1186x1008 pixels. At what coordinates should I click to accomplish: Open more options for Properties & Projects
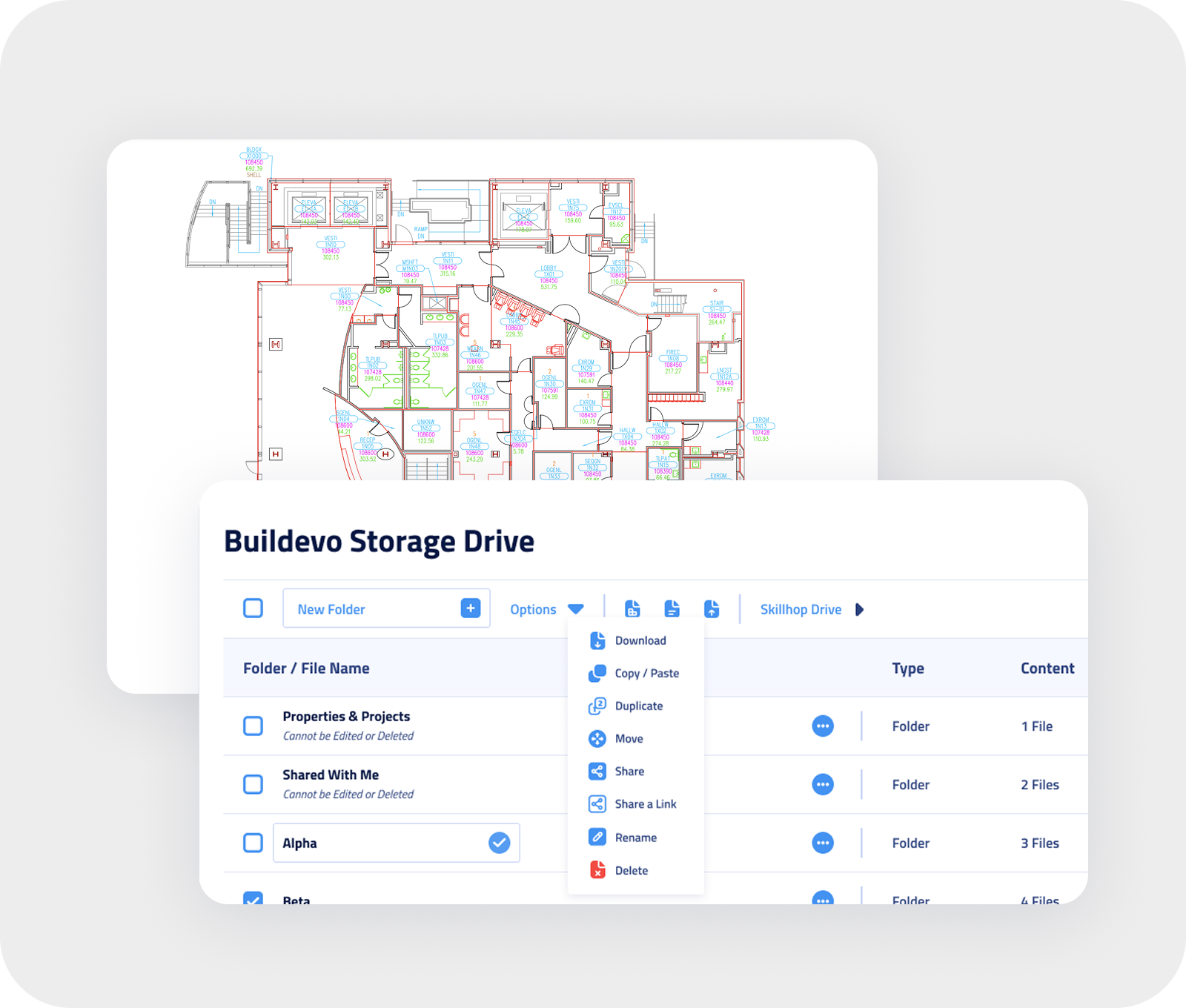point(823,726)
